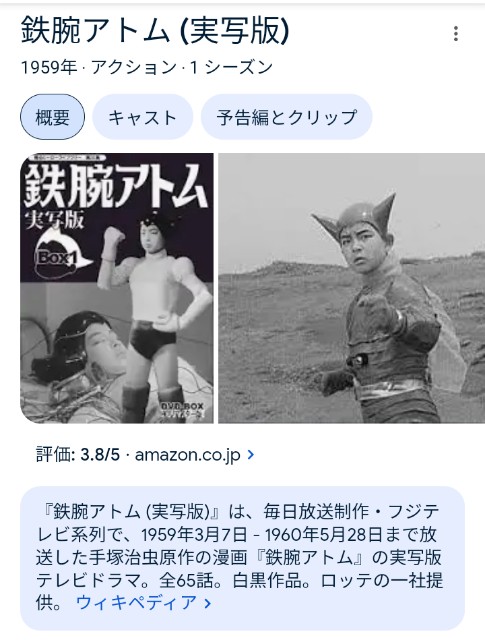Open the 予告編とクリップ tab
Viewport: 485px width, 640px height.
pyautogui.click(x=286, y=117)
